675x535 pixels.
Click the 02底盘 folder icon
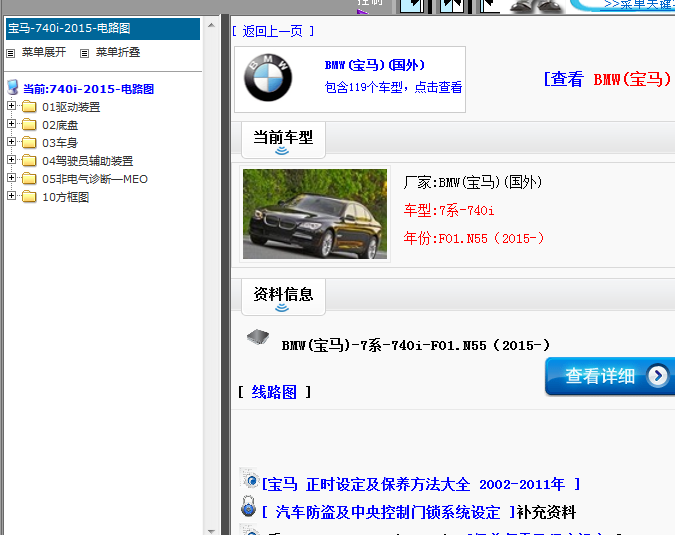point(29,124)
